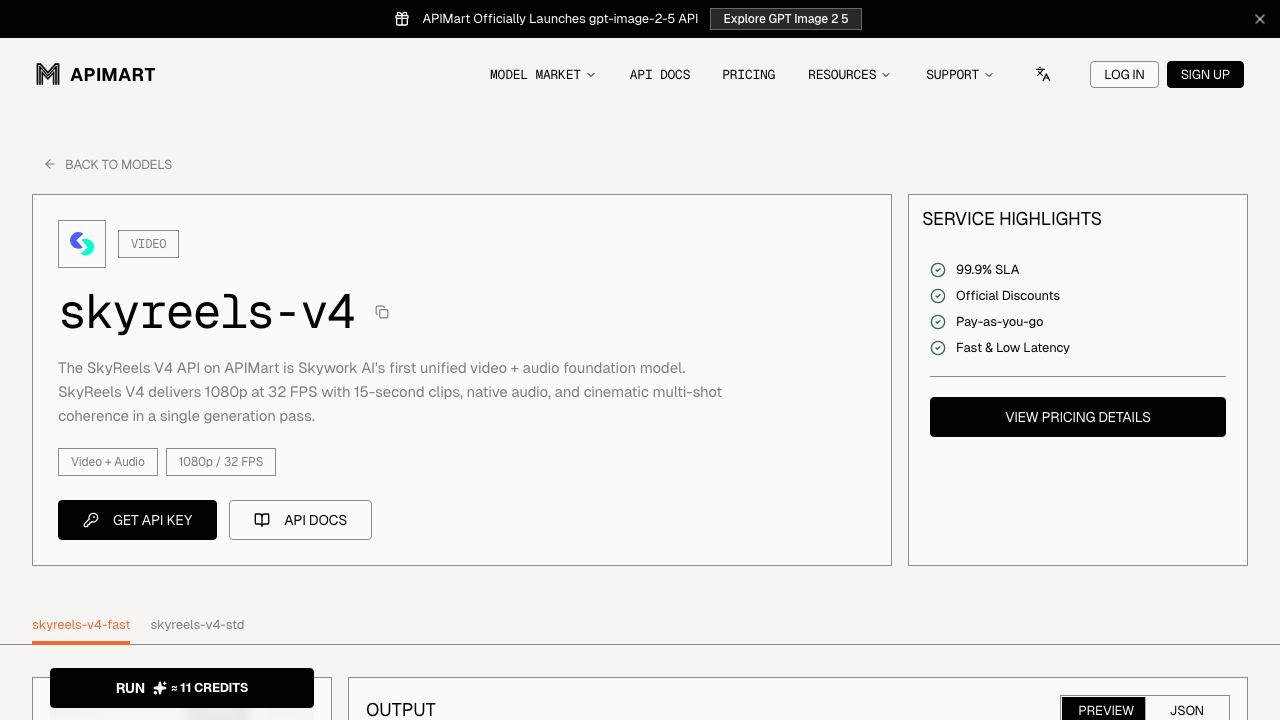The width and height of the screenshot is (1280, 720).
Task: Click the Video + Audio tag
Action: 108,462
